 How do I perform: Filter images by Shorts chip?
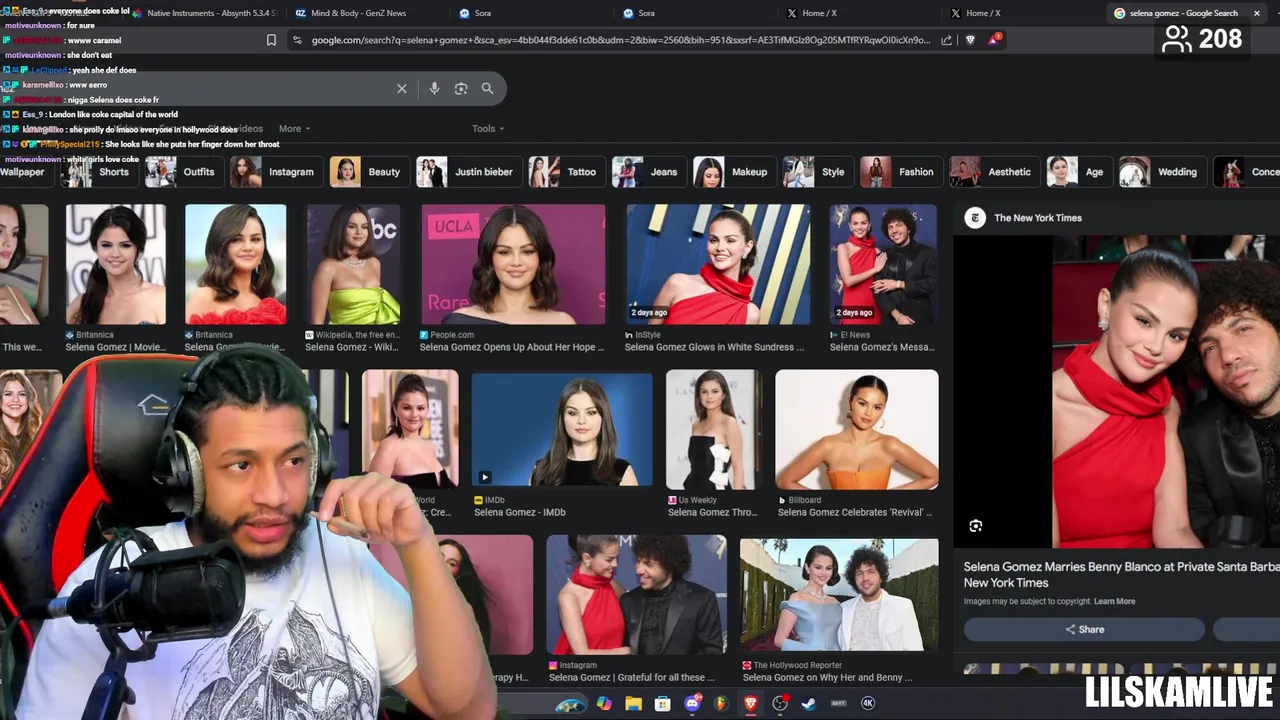pyautogui.click(x=98, y=172)
